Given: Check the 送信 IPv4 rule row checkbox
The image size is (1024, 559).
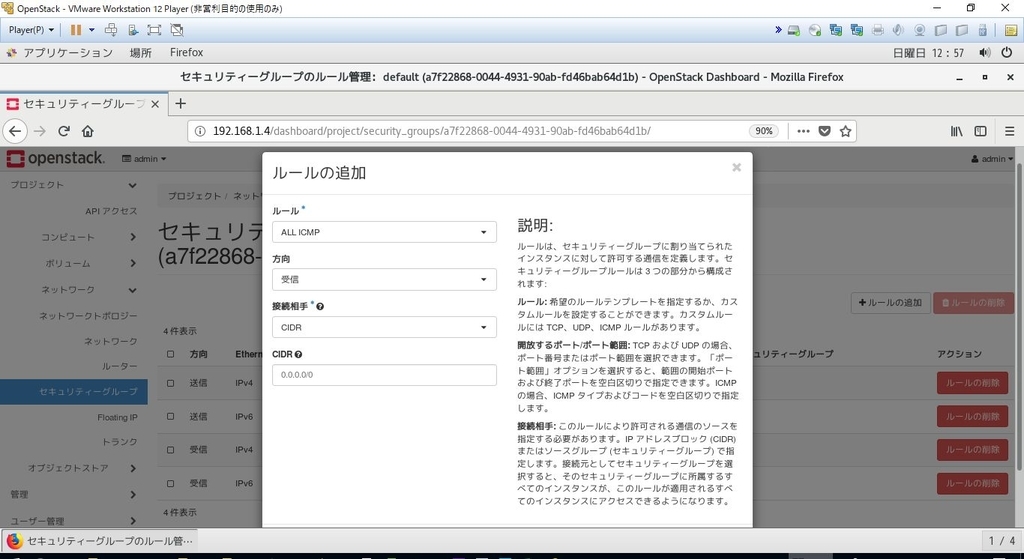Looking at the screenshot, I should (x=170, y=383).
